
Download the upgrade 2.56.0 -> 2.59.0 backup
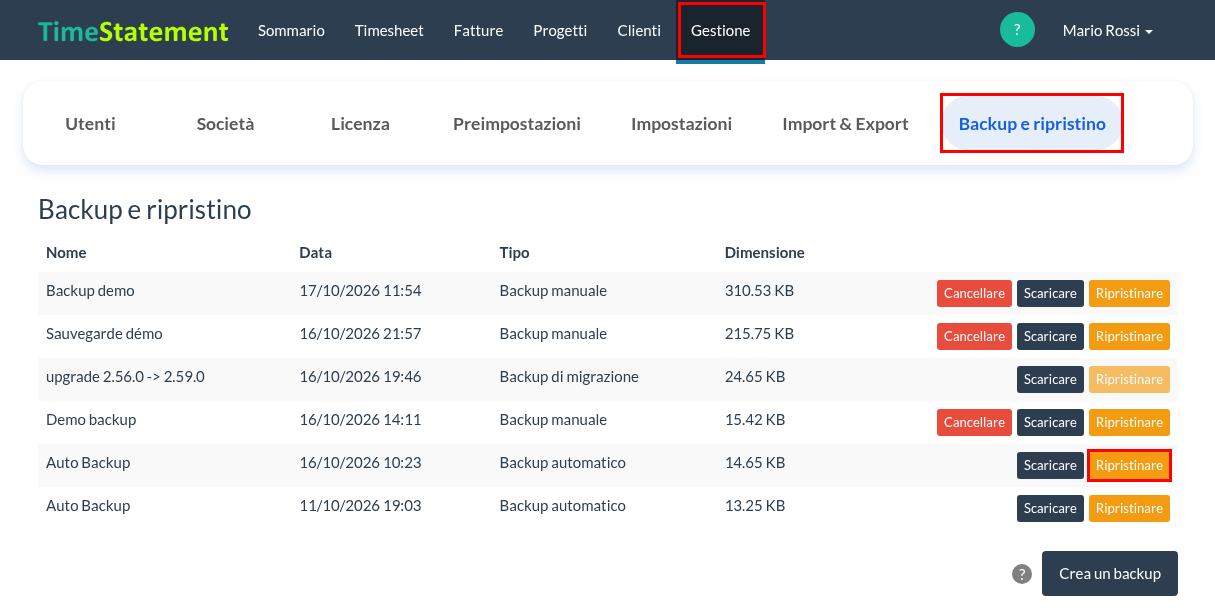1050,380
